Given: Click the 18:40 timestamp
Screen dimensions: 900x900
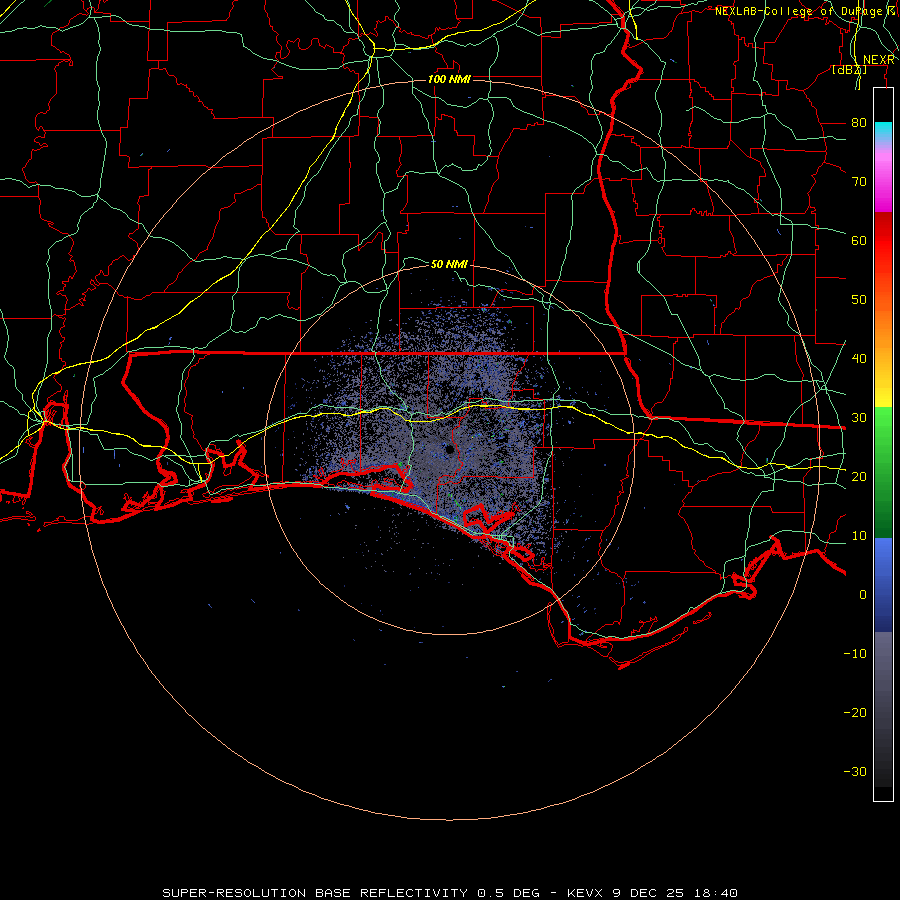Looking at the screenshot, I should click(x=715, y=893).
